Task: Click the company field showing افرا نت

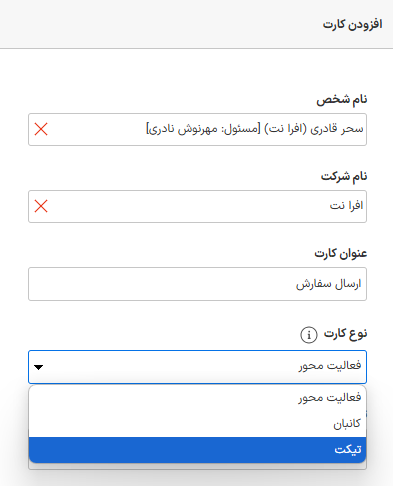Action: 197,206
